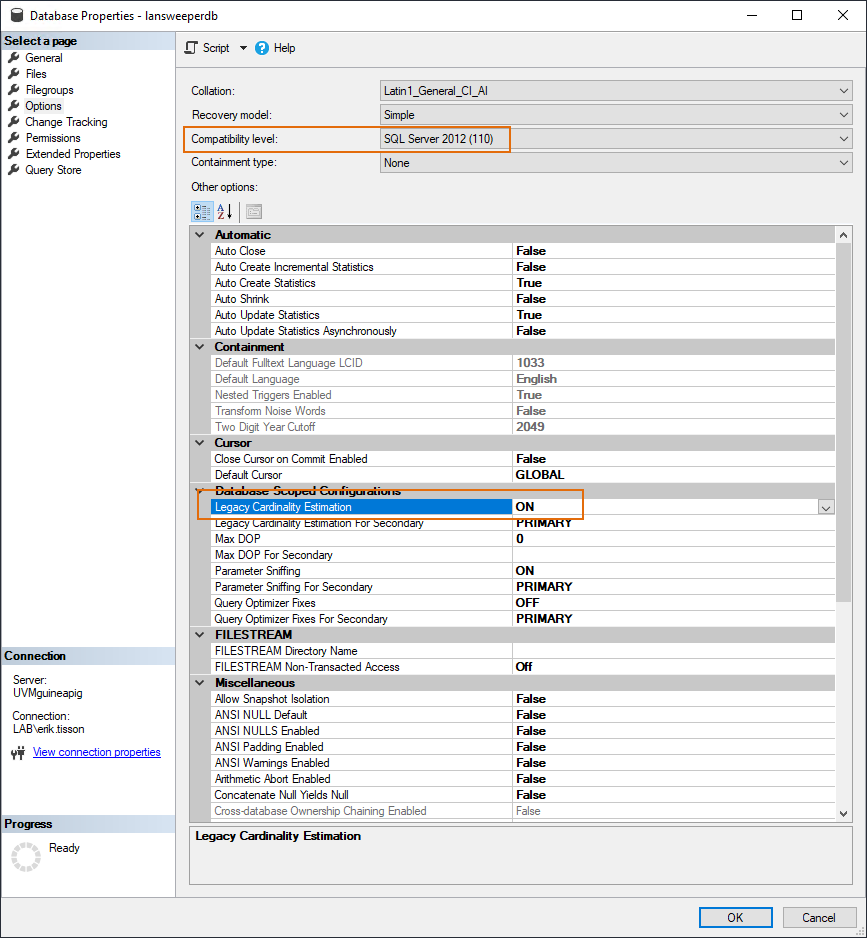Sort properties alphabetically with the A-Z icon

pyautogui.click(x=225, y=211)
